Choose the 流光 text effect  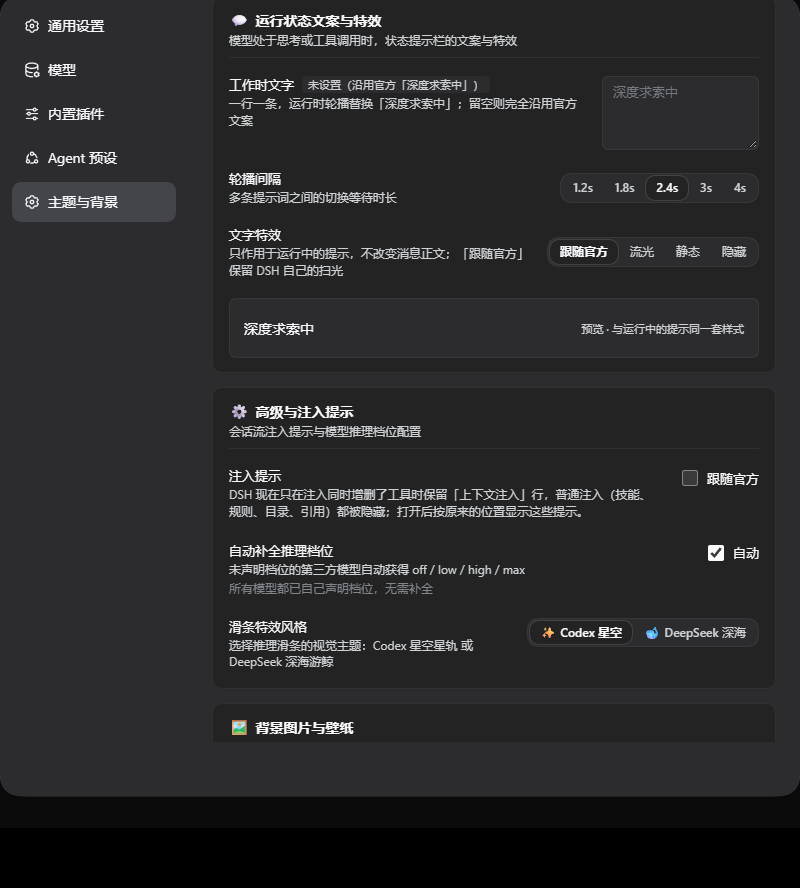641,251
